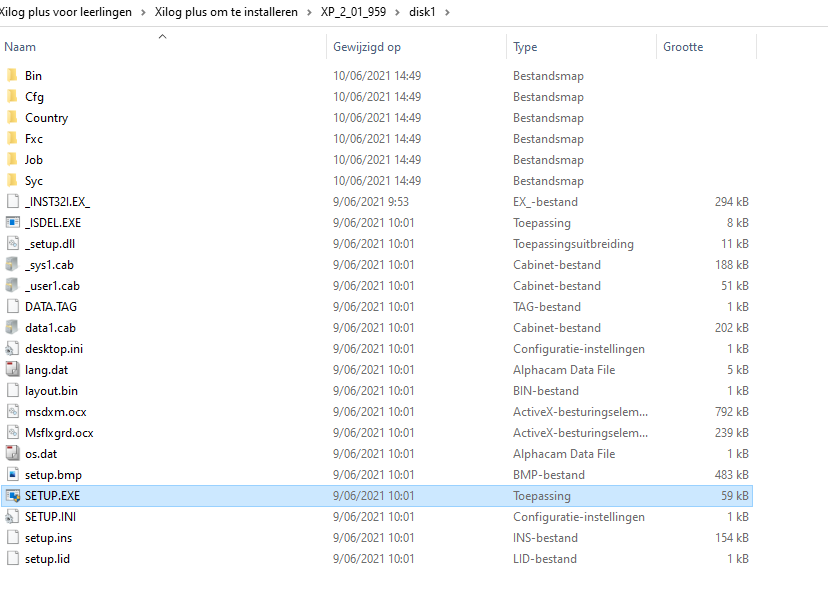Click the Job folder icon
The image size is (828, 611).
click(x=13, y=159)
